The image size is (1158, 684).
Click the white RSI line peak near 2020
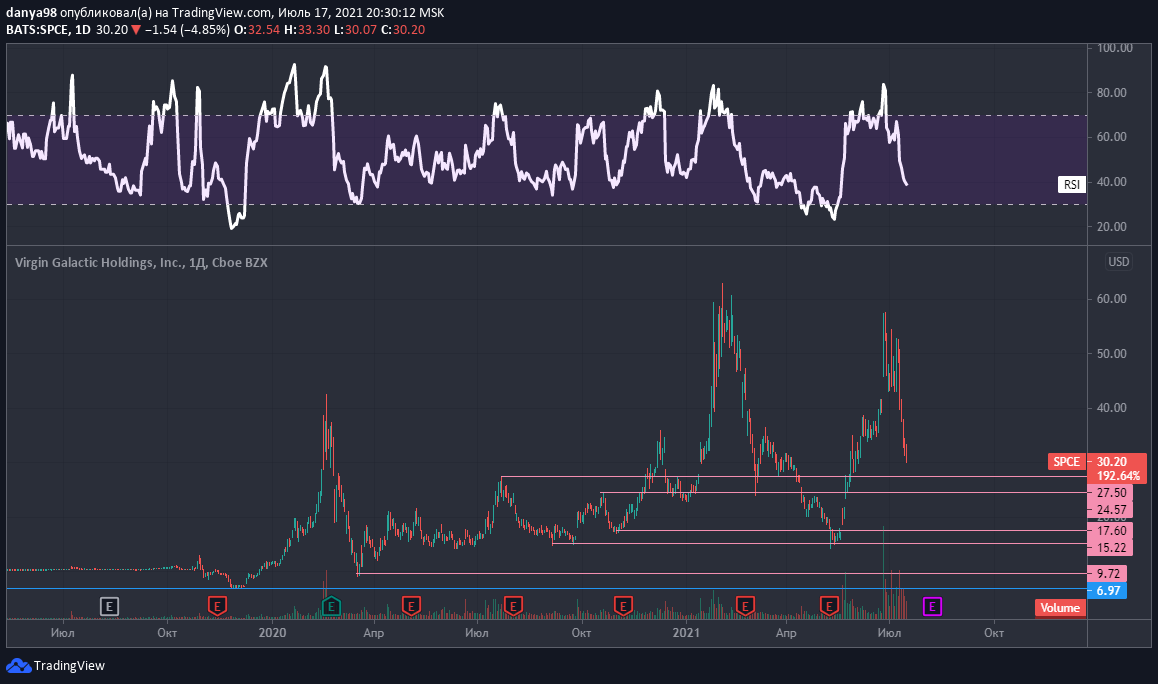click(x=294, y=66)
